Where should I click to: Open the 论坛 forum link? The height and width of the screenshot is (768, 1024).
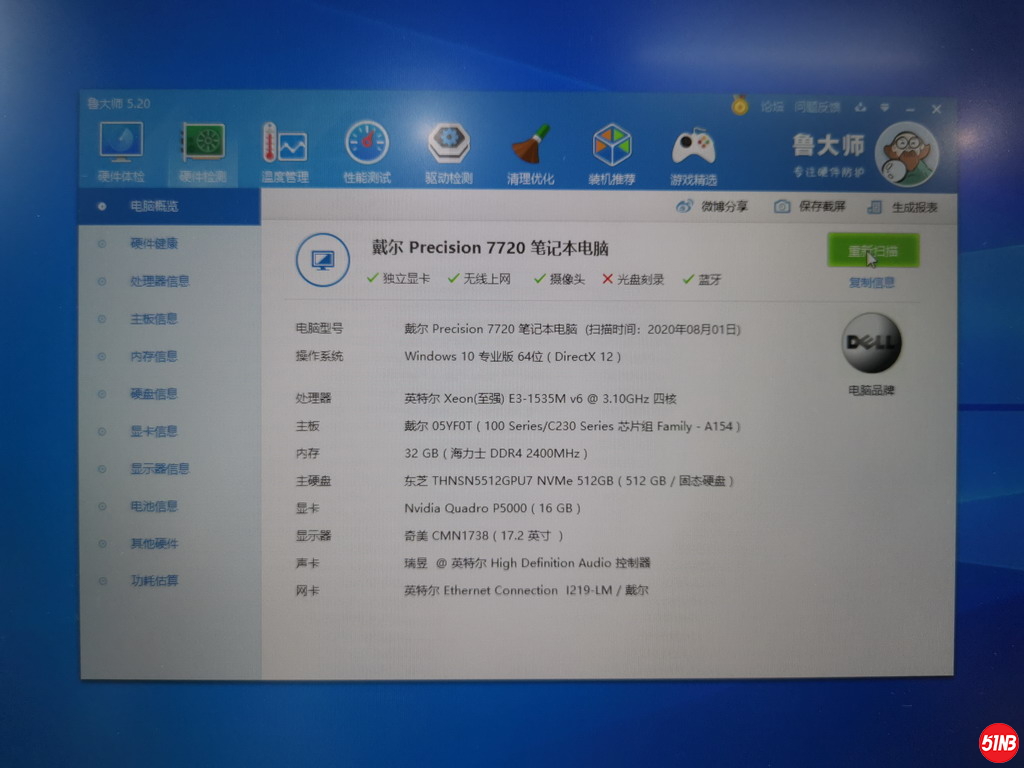pos(772,106)
